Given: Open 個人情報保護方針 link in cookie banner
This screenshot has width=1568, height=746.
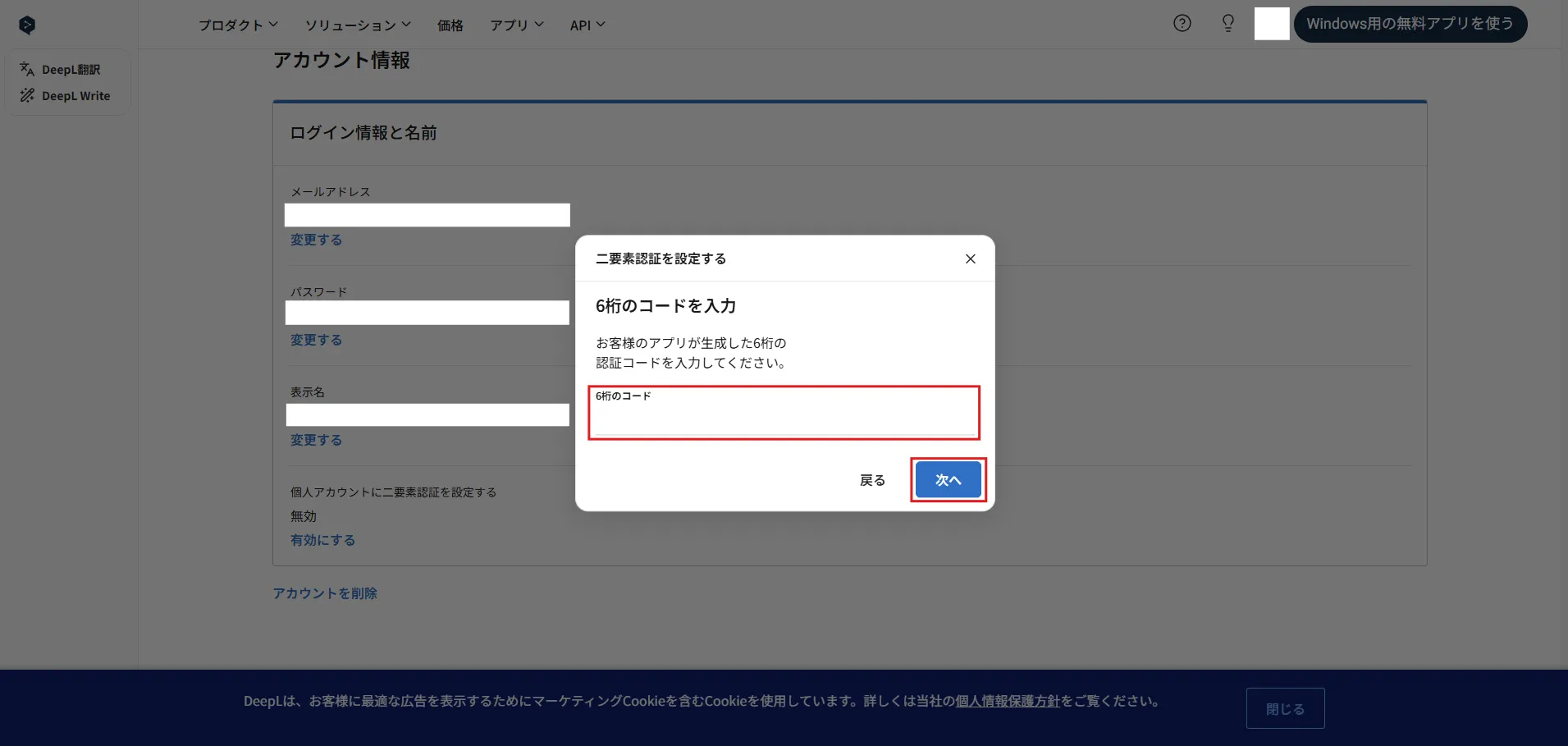Looking at the screenshot, I should click(x=1008, y=701).
